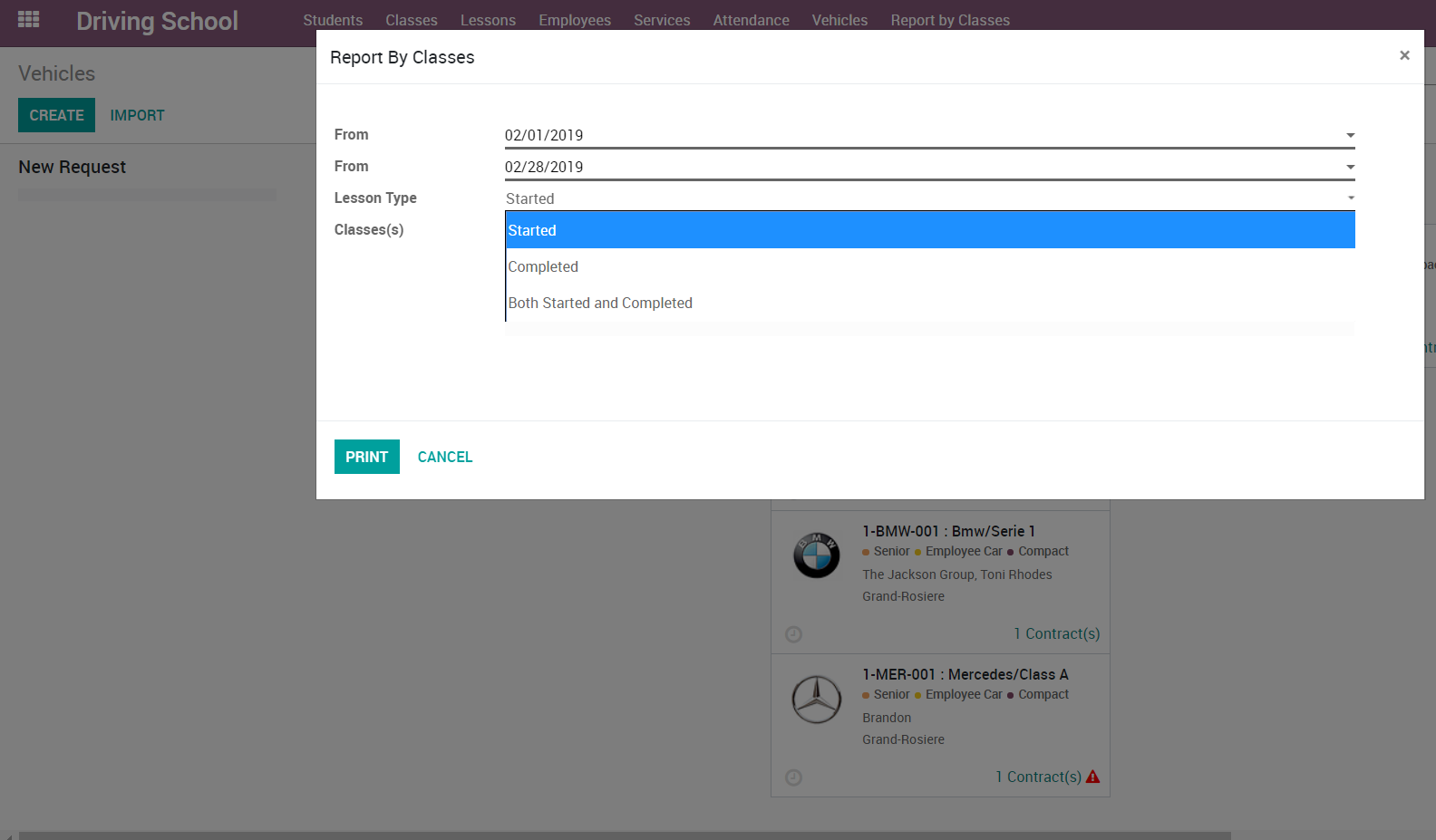Open the Attendance menu
Viewport: 1436px width, 840px height.
point(751,20)
